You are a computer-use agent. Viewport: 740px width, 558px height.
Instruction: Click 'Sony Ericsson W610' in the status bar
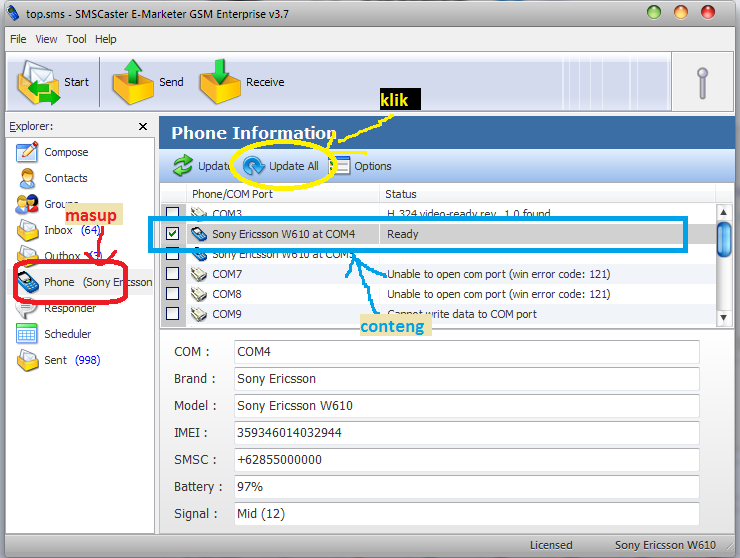pyautogui.click(x=665, y=545)
